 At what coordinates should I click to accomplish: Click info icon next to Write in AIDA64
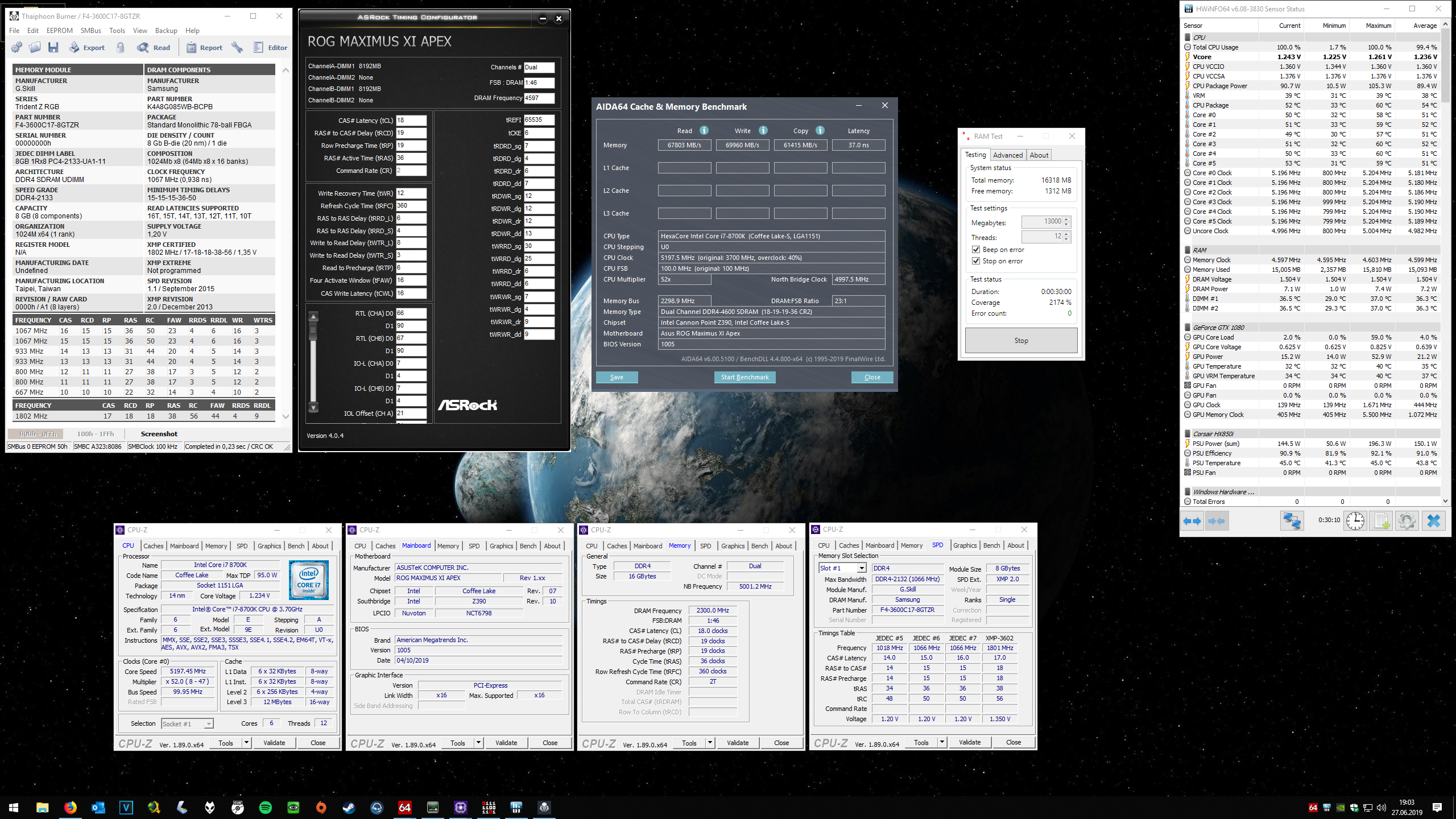[763, 130]
